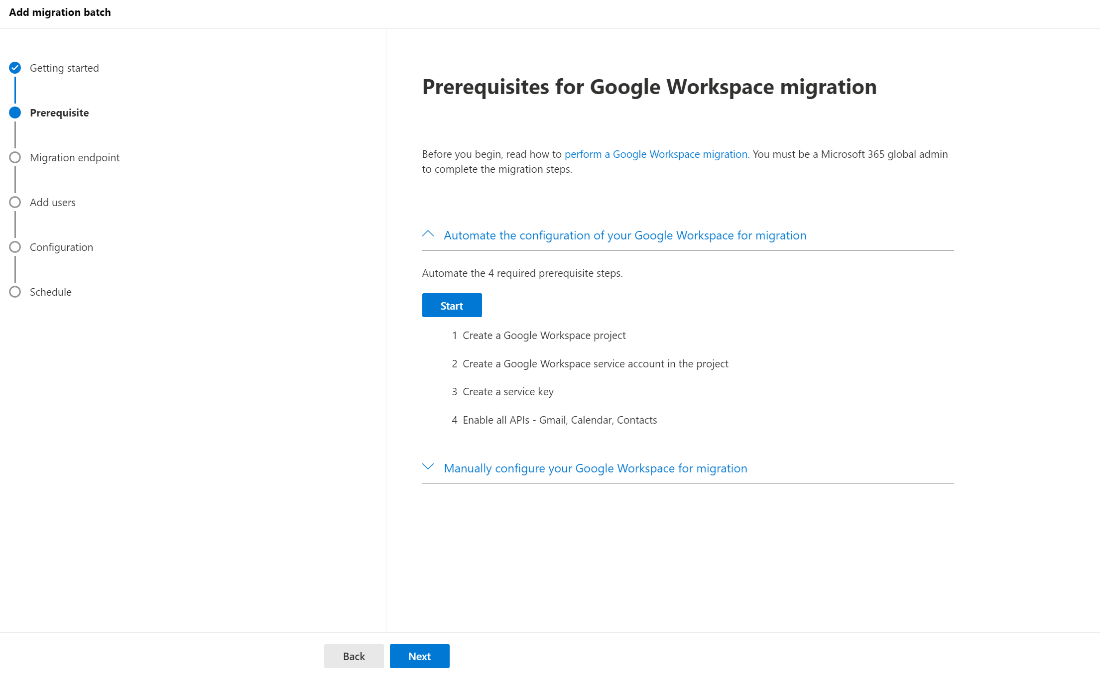Expand the Manually configure section chevron

tap(428, 467)
